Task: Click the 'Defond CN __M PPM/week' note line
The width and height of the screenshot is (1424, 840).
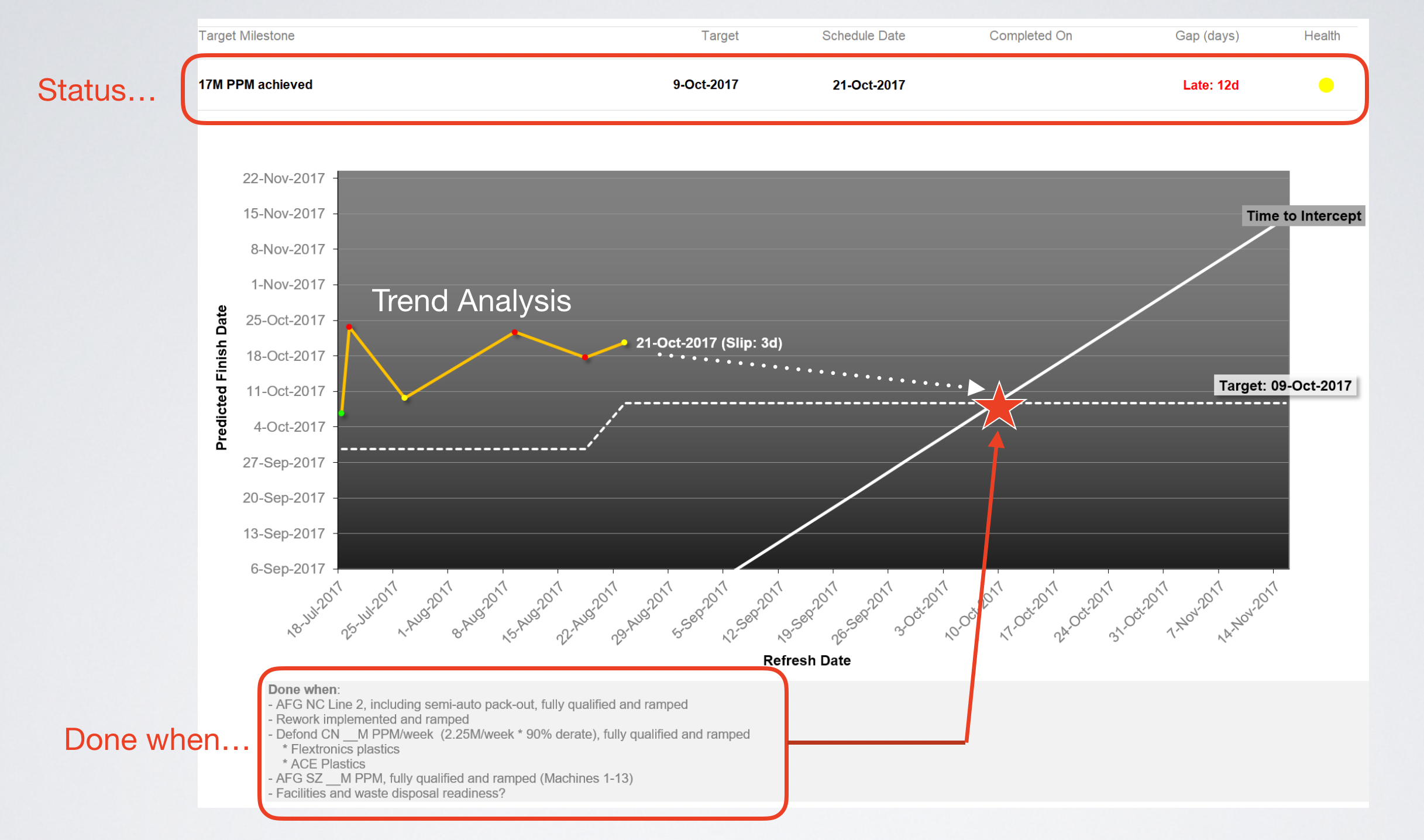Action: point(509,735)
